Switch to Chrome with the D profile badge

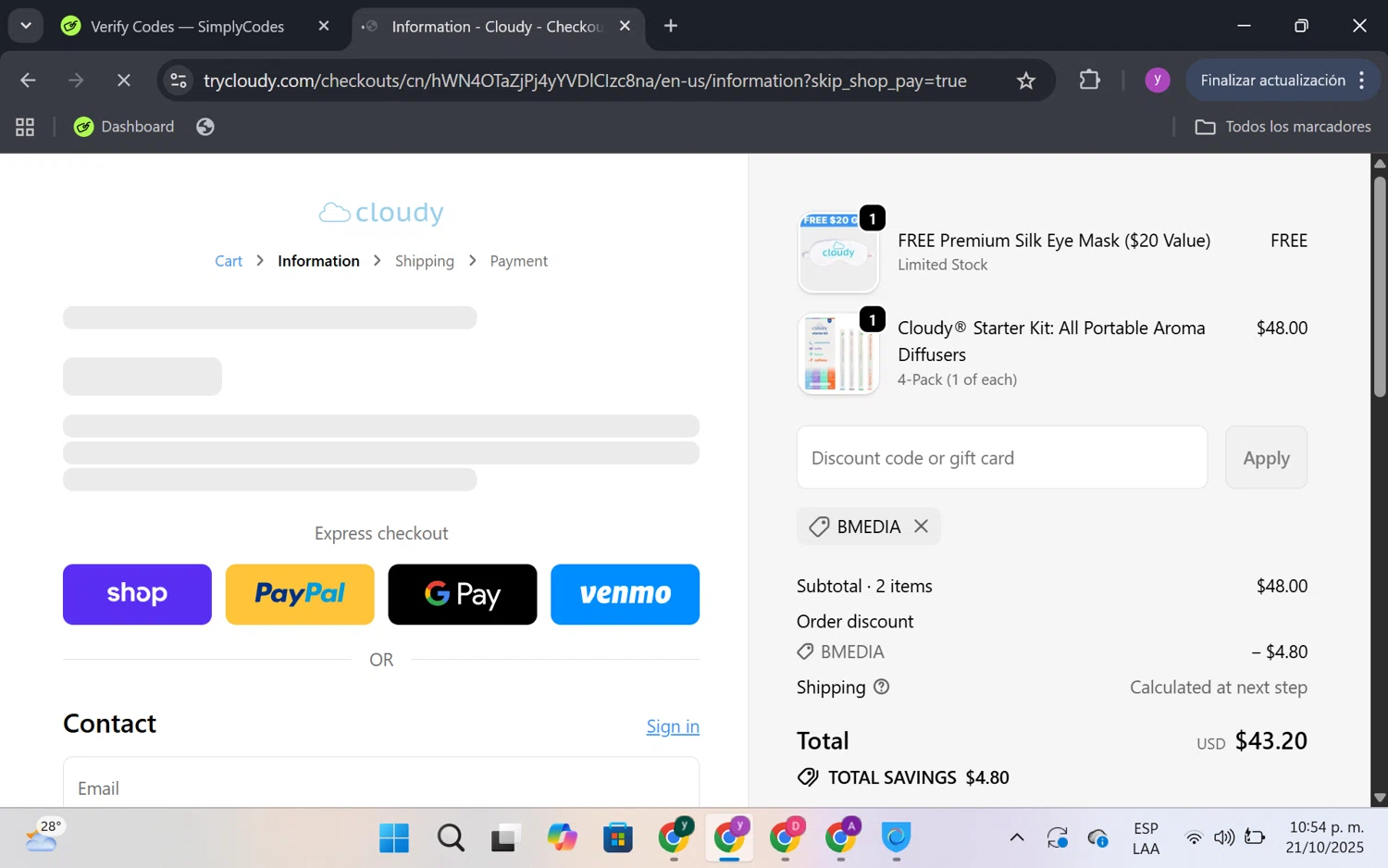786,837
